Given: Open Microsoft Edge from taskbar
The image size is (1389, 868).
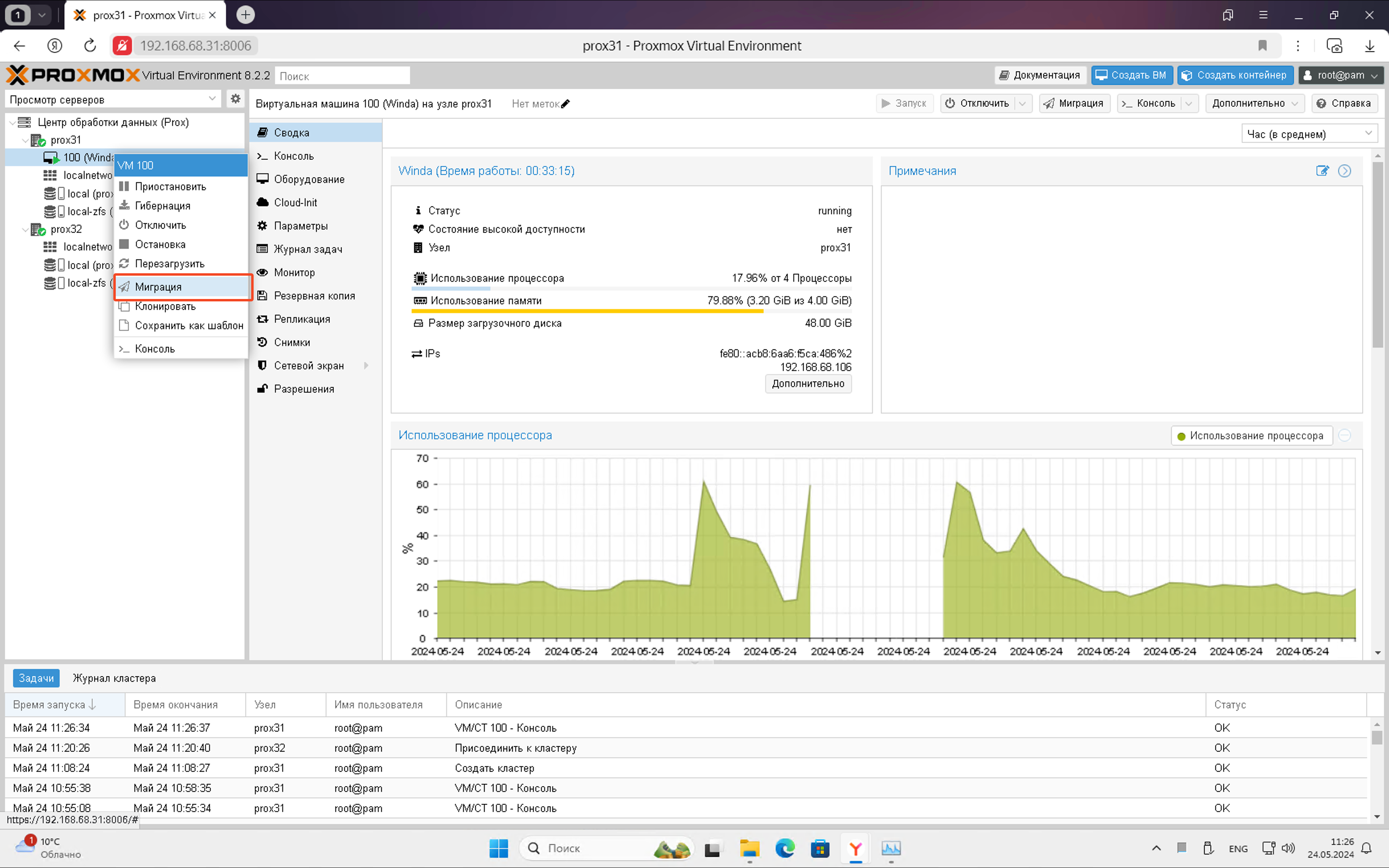Looking at the screenshot, I should (x=785, y=848).
